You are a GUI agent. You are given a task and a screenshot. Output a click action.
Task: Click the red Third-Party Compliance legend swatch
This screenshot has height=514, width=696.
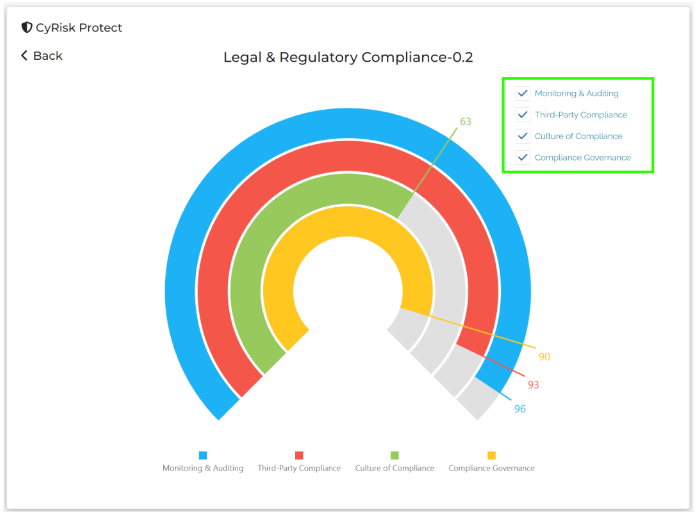pyautogui.click(x=299, y=455)
